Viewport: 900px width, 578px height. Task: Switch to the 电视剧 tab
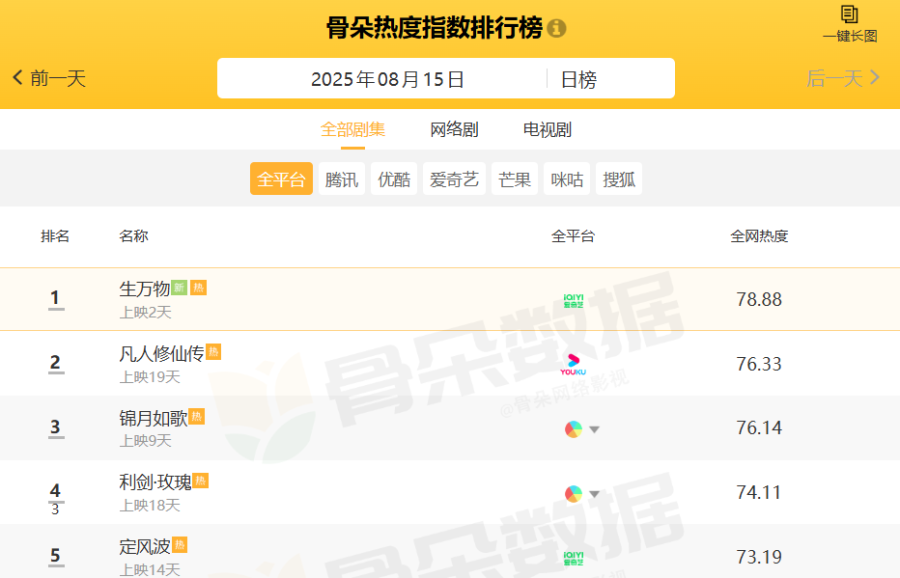(x=547, y=130)
